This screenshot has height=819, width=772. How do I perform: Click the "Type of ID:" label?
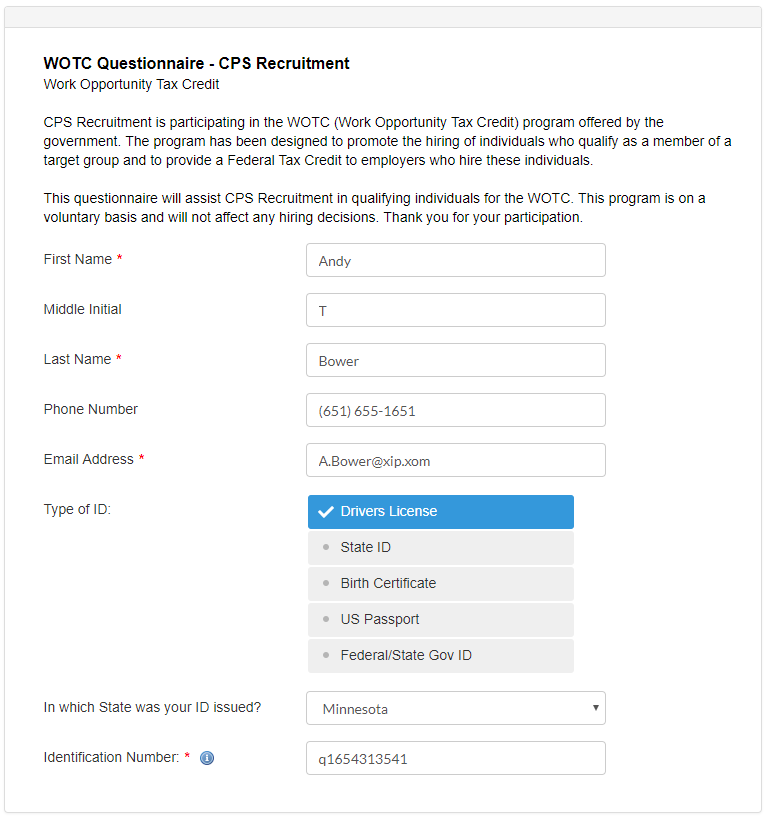tap(77, 509)
